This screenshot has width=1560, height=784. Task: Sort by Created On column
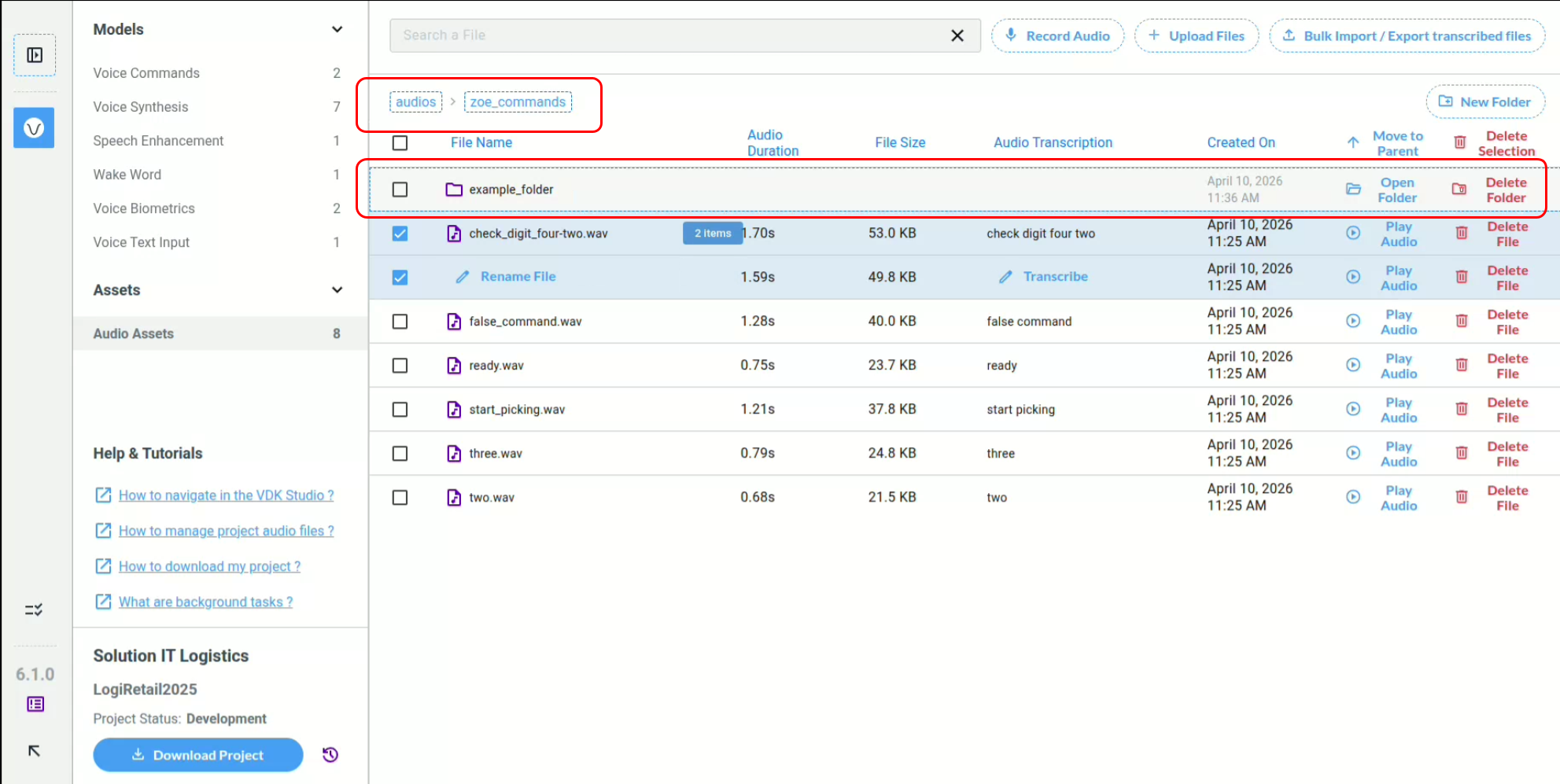pyautogui.click(x=1241, y=142)
